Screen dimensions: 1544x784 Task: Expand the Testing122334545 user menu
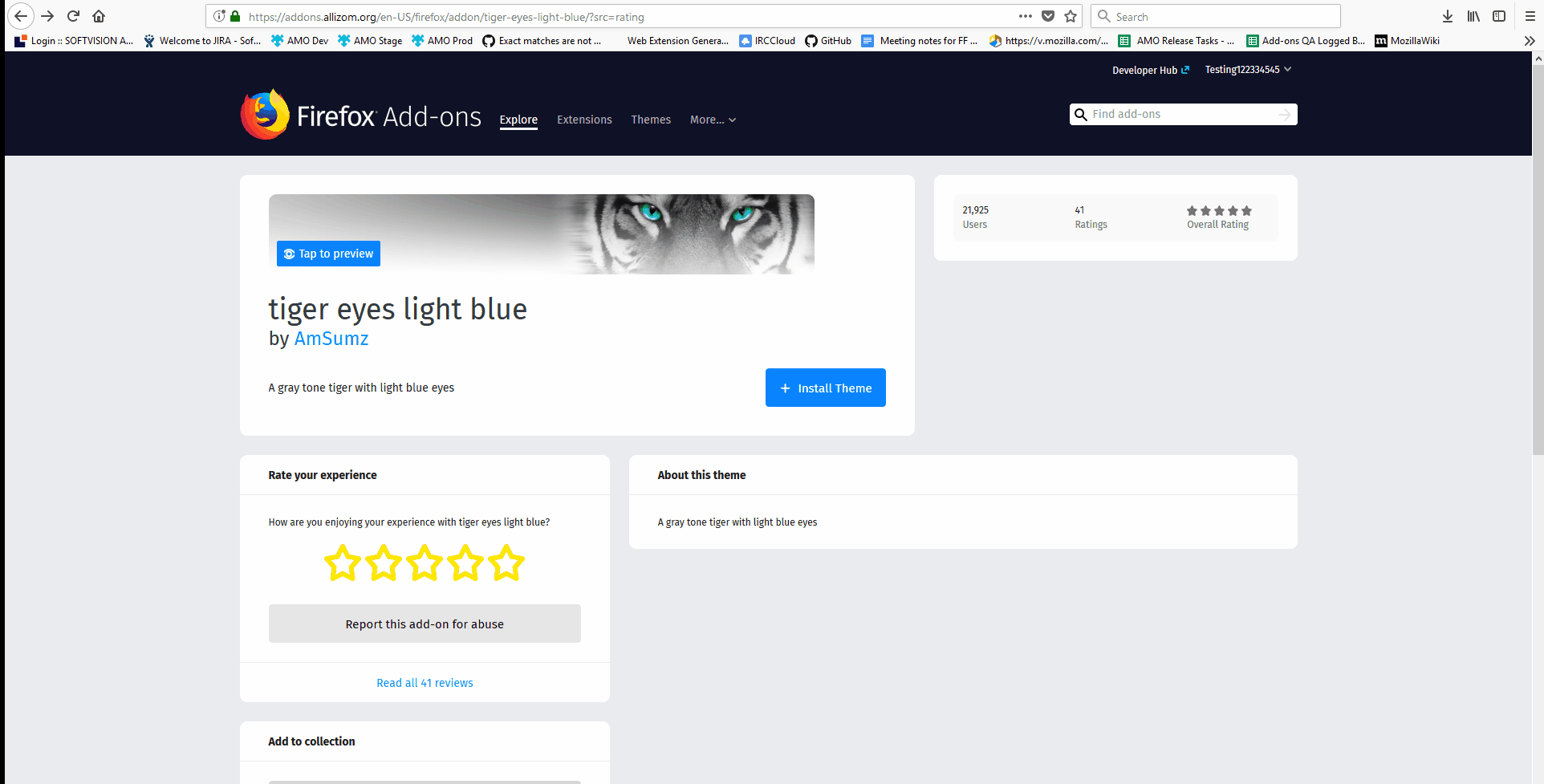click(1248, 70)
